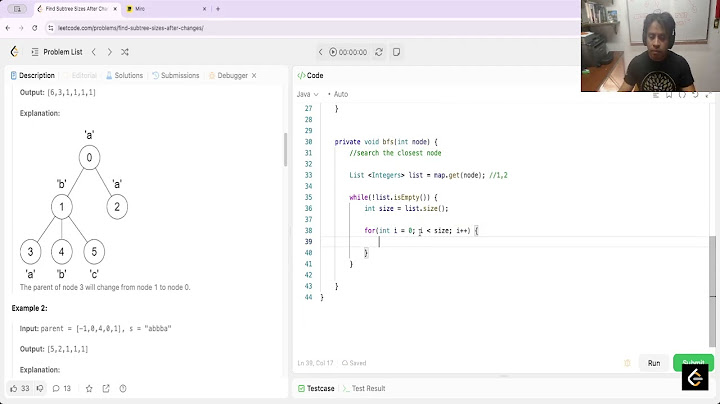Close the Miro browser tab

coord(204,9)
